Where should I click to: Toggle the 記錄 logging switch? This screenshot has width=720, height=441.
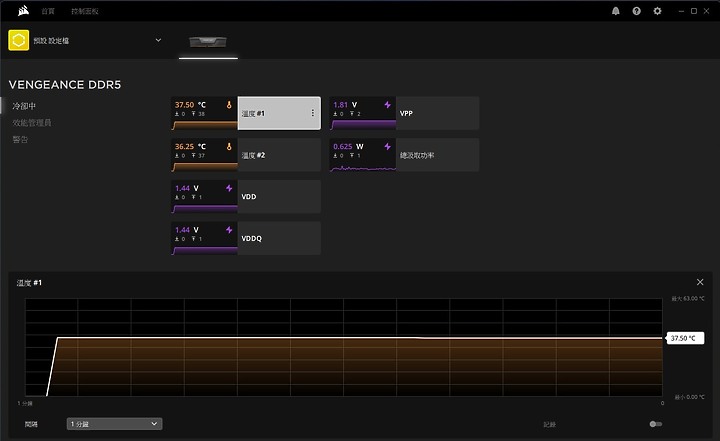tap(656, 424)
